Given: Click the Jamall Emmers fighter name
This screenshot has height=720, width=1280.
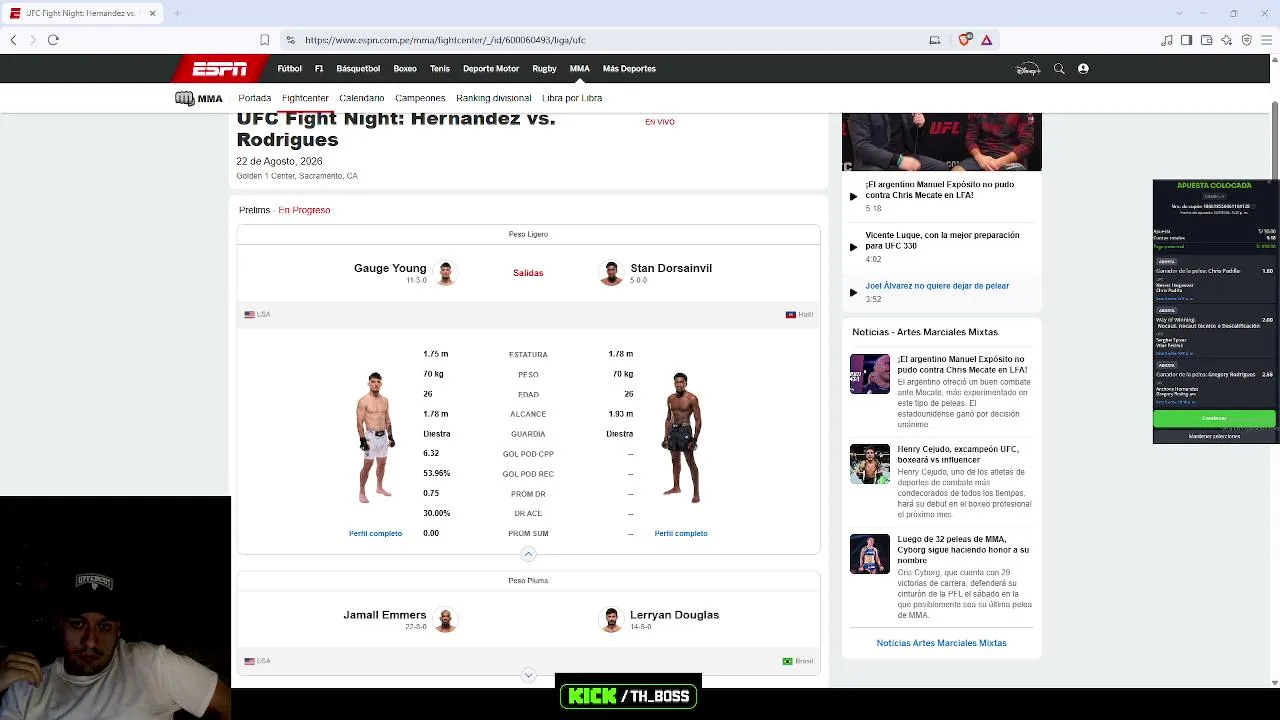Looking at the screenshot, I should pos(385,615).
